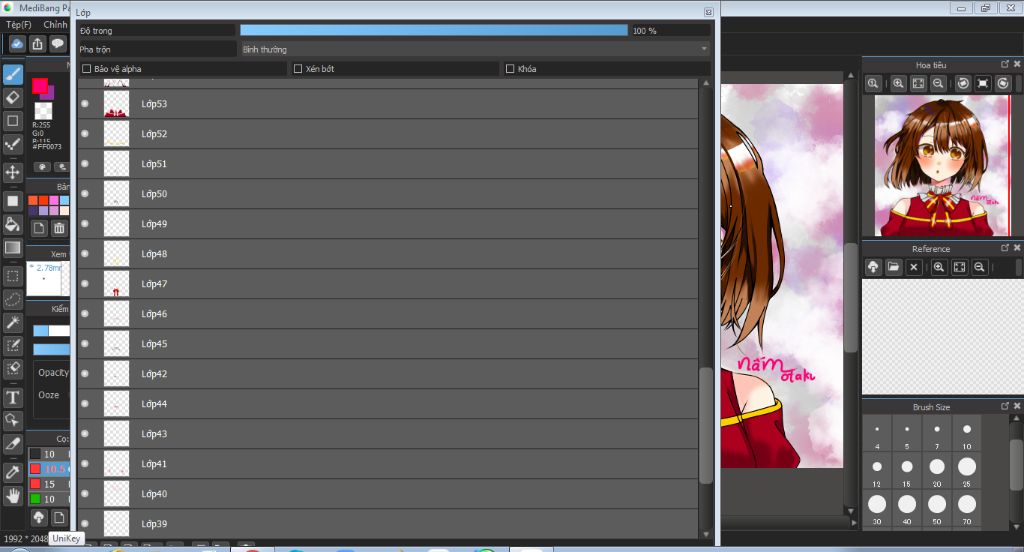
Task: Select layer Lớp49
Action: pos(388,223)
